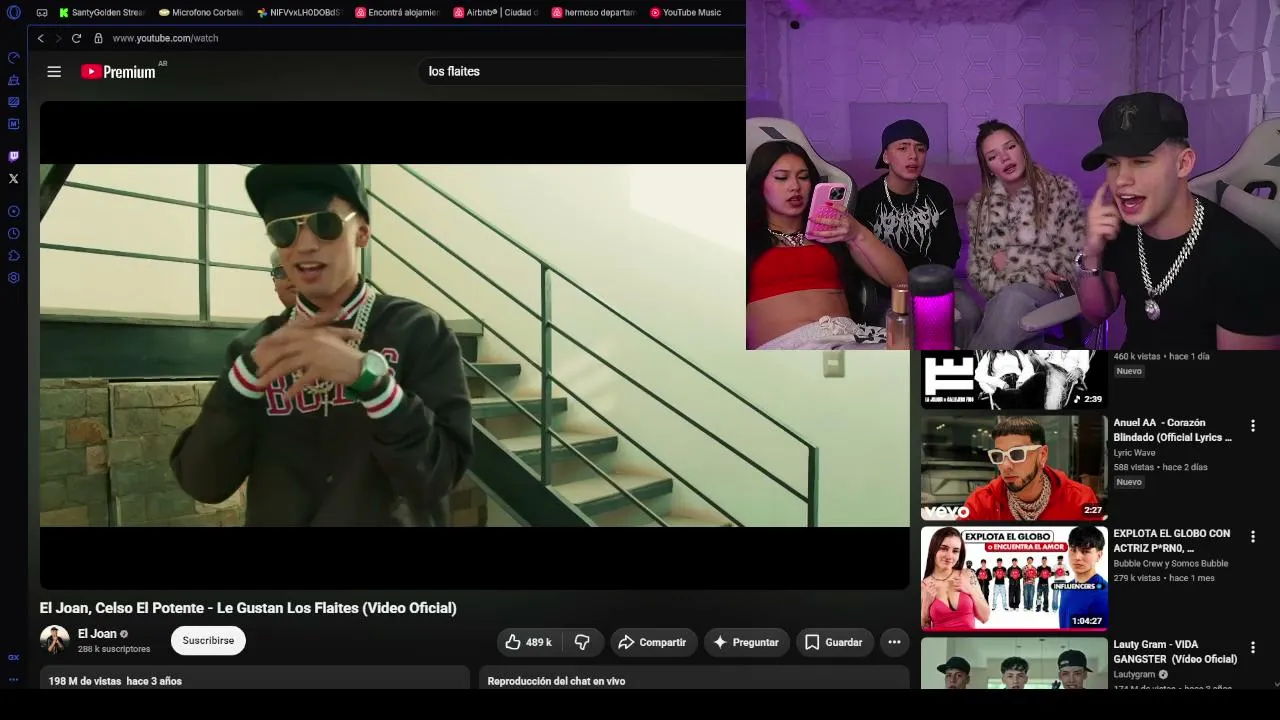This screenshot has width=1280, height=720.
Task: Switch to YouTube Music tab
Action: (x=686, y=13)
